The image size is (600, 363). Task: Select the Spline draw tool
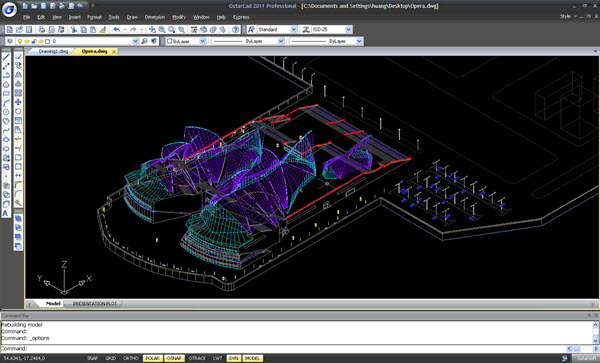(6, 130)
